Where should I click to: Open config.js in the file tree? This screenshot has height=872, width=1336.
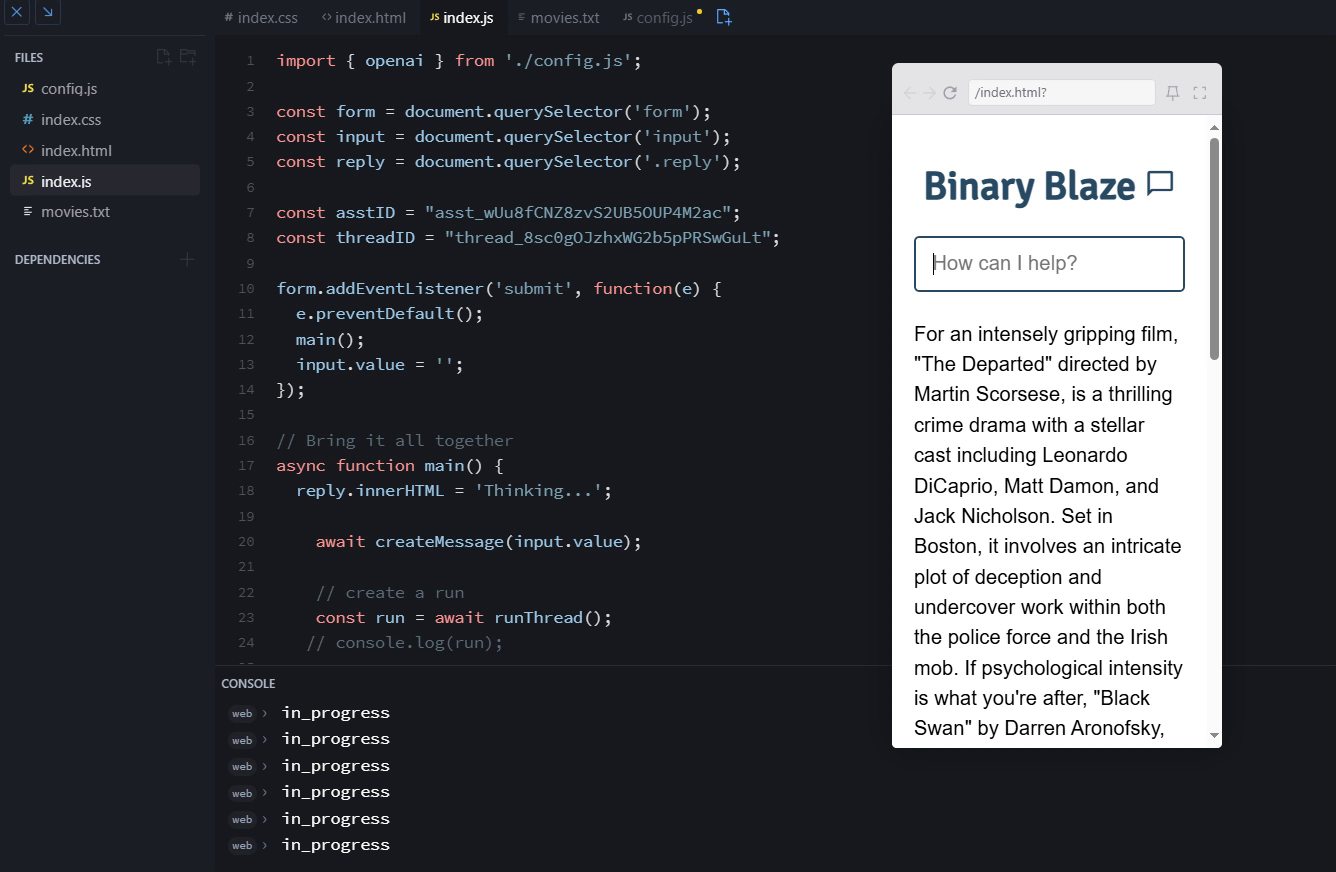pyautogui.click(x=69, y=89)
